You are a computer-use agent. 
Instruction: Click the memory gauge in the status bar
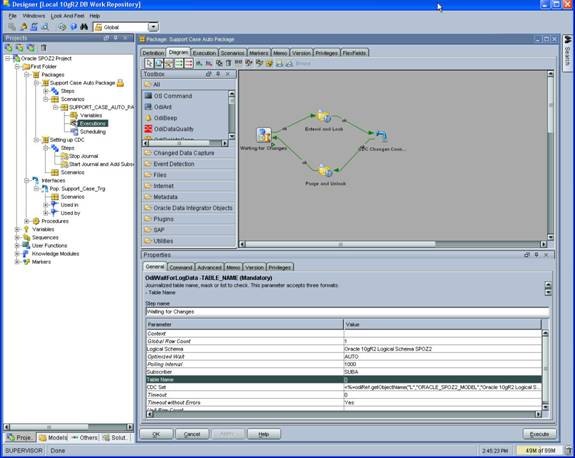pyautogui.click(x=540, y=450)
